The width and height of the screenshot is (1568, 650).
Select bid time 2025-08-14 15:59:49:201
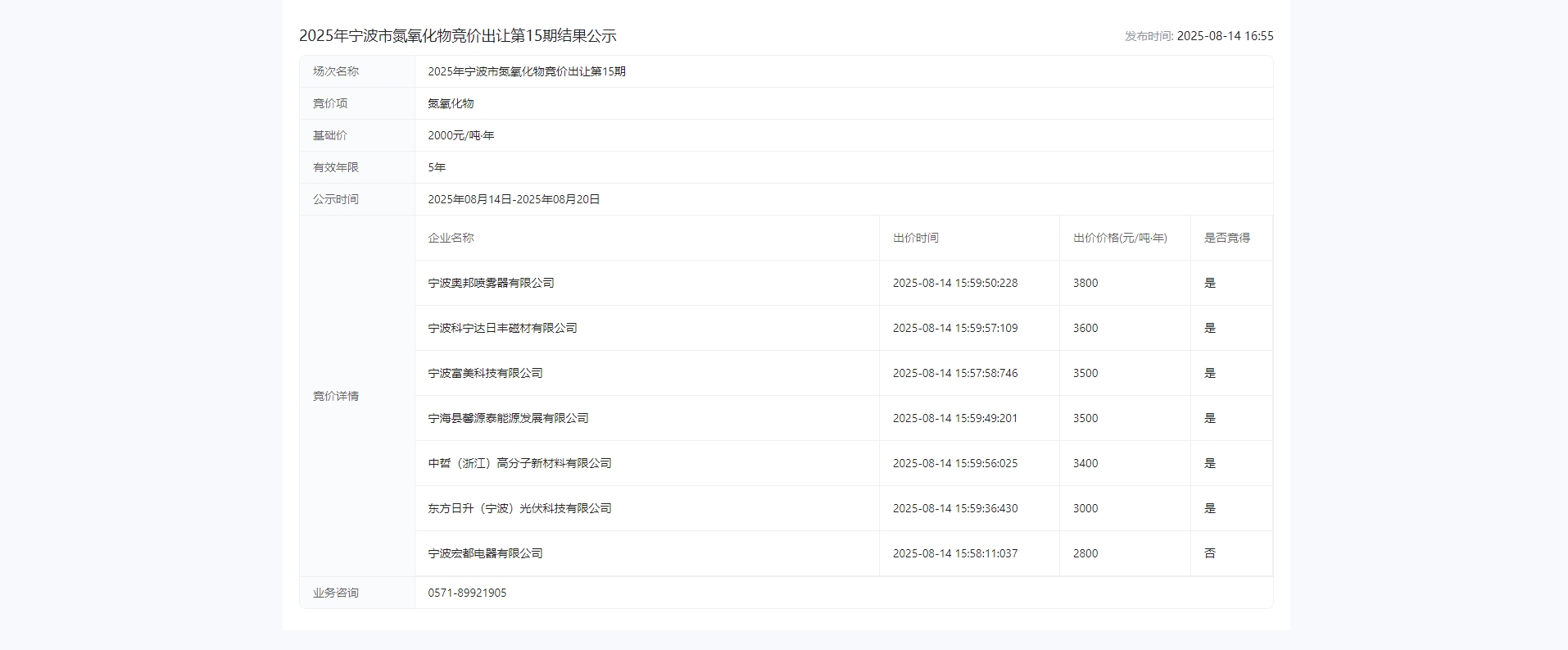tap(955, 418)
